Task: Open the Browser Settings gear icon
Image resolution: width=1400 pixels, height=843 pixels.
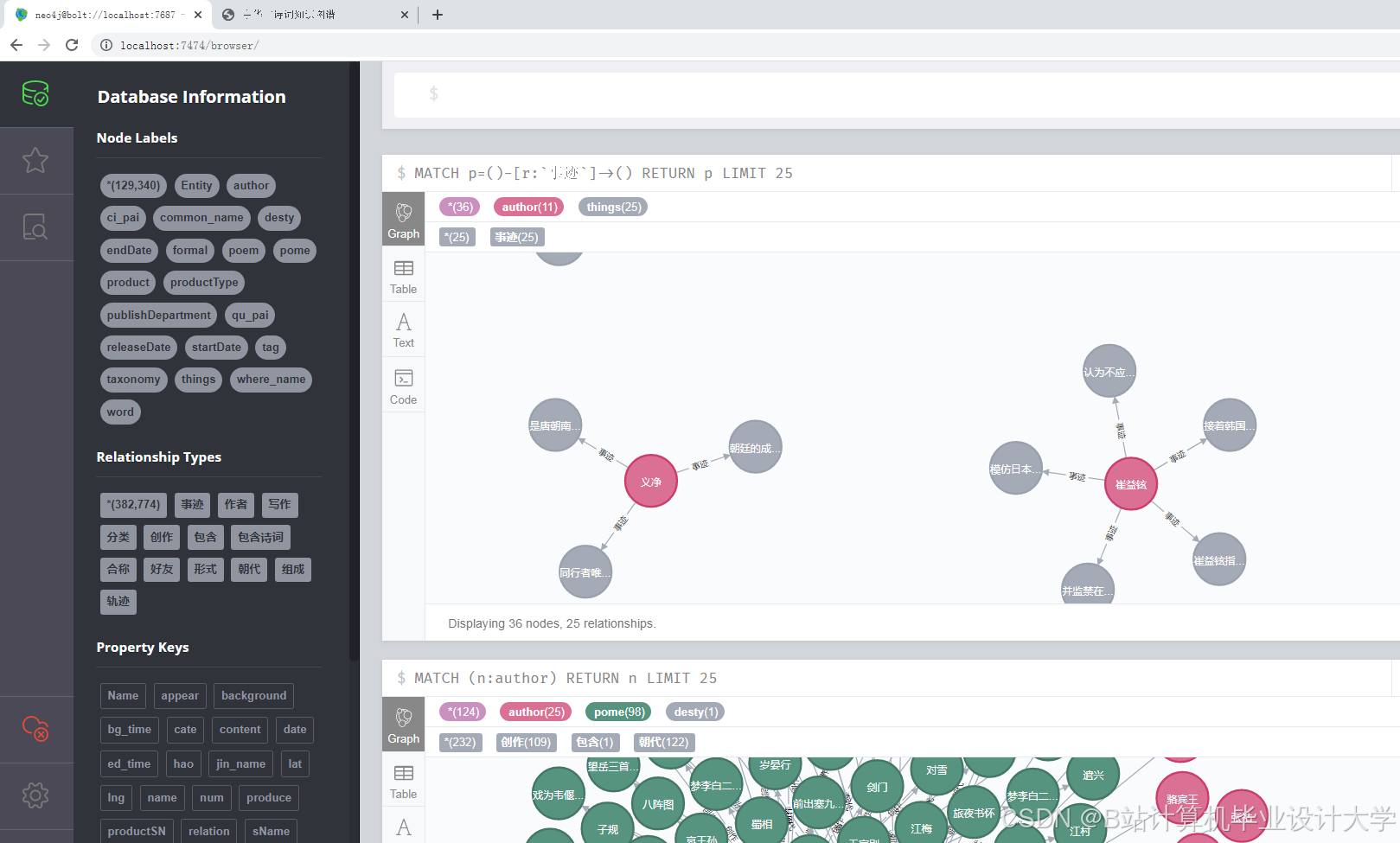Action: coord(35,795)
